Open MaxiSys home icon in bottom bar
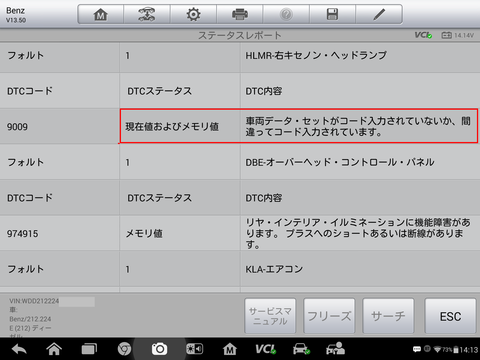This screenshot has width=480, height=360. 230,349
